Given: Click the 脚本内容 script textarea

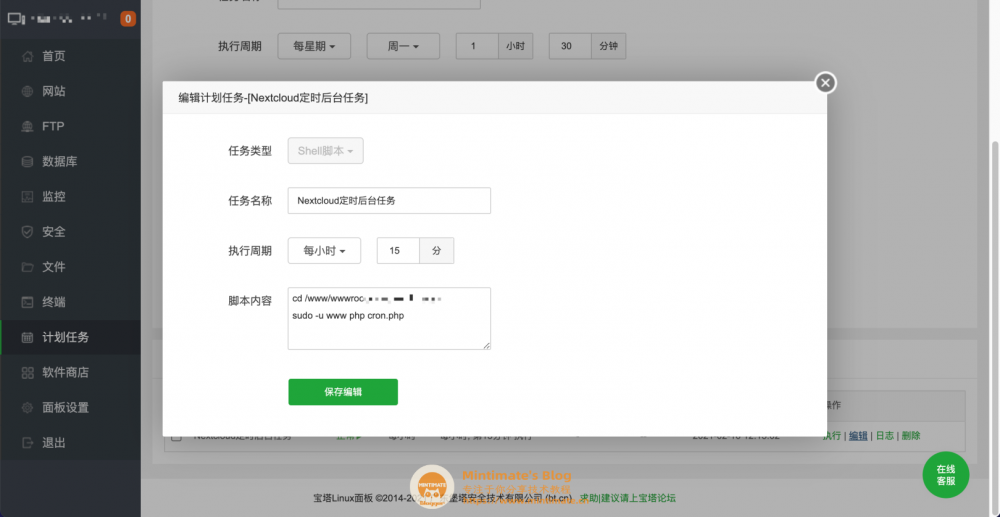Looking at the screenshot, I should click(x=389, y=318).
